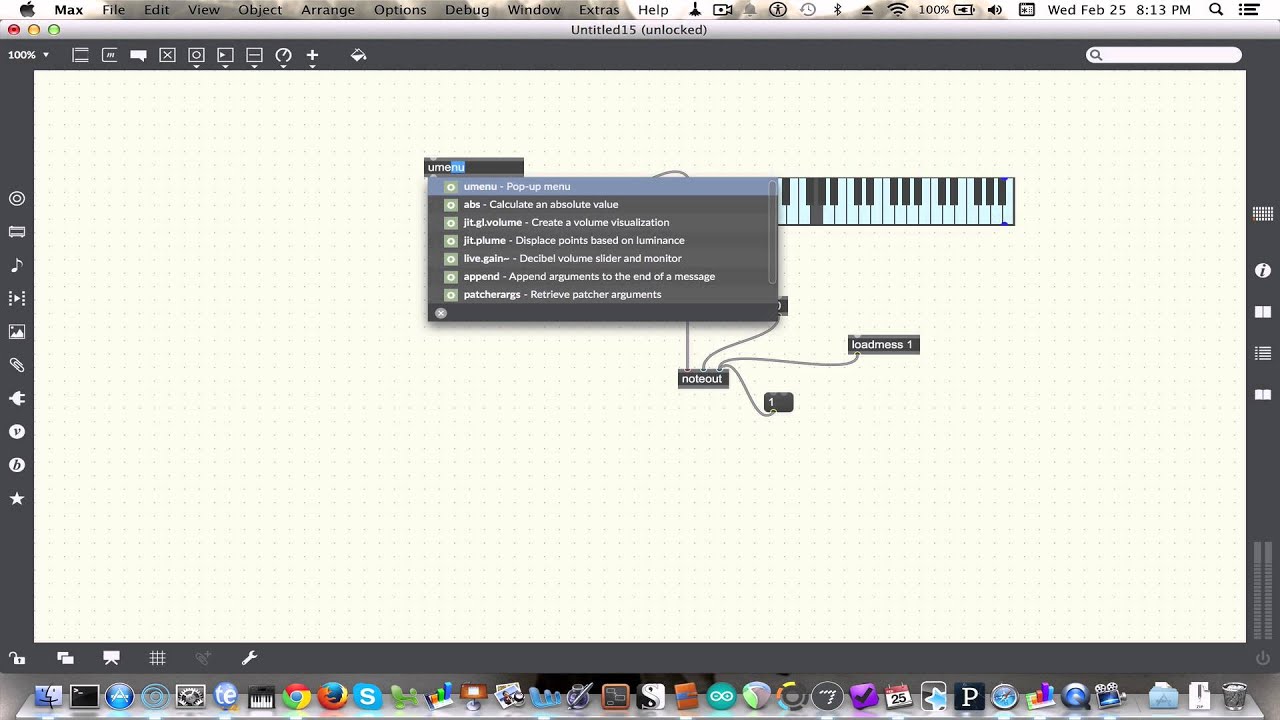1280x720 pixels.
Task: Open the Trash in the Dock
Action: 1235,696
